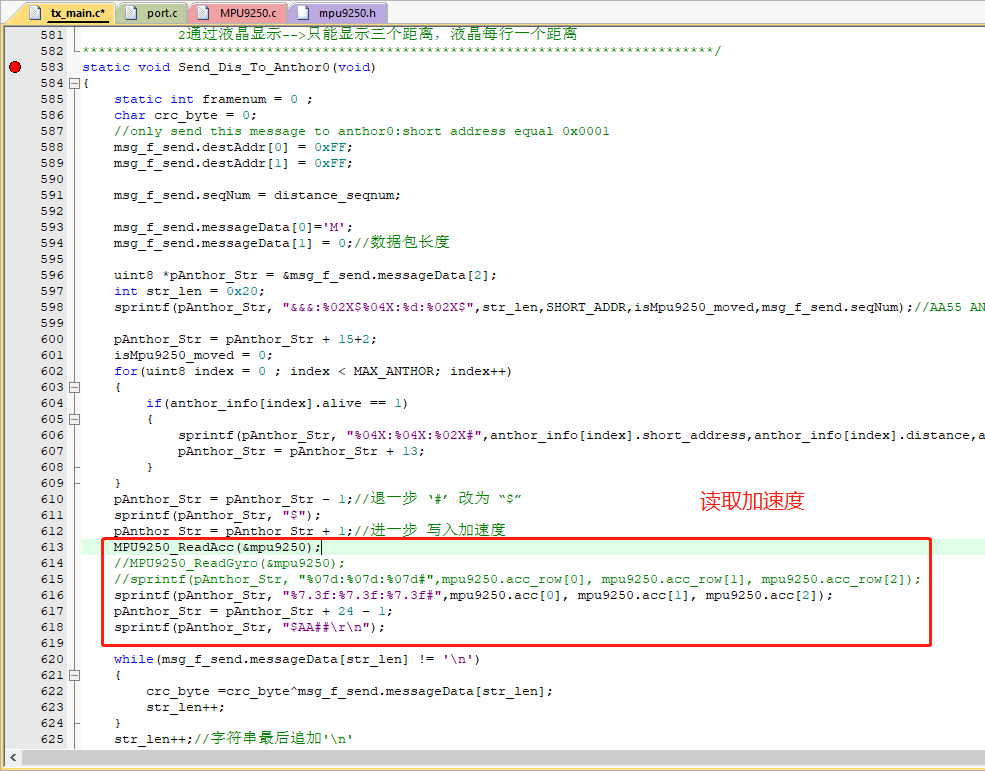Click the file icon on mpu9250.h tab
The height and width of the screenshot is (771, 985).
[x=303, y=13]
